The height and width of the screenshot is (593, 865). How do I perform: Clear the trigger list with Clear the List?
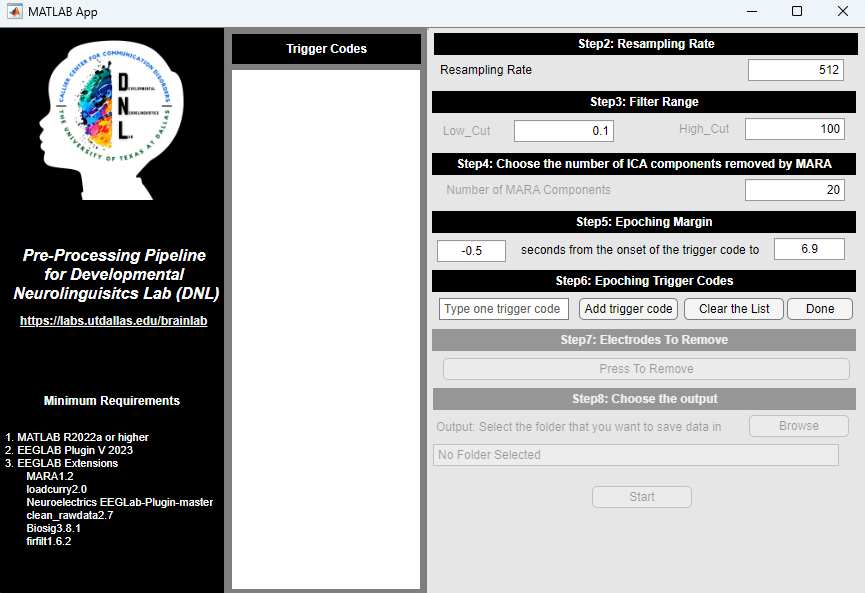click(x=733, y=309)
